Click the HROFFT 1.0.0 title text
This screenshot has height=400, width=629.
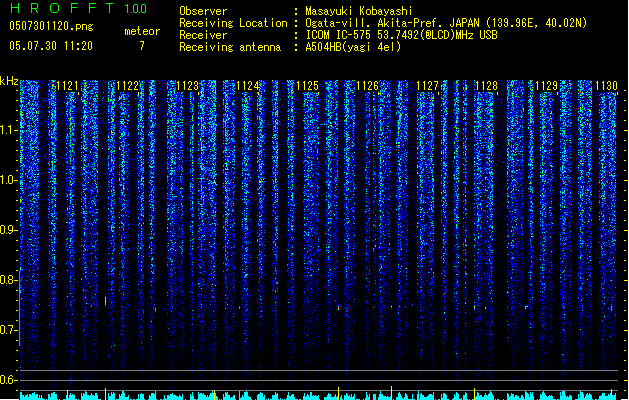(x=78, y=8)
